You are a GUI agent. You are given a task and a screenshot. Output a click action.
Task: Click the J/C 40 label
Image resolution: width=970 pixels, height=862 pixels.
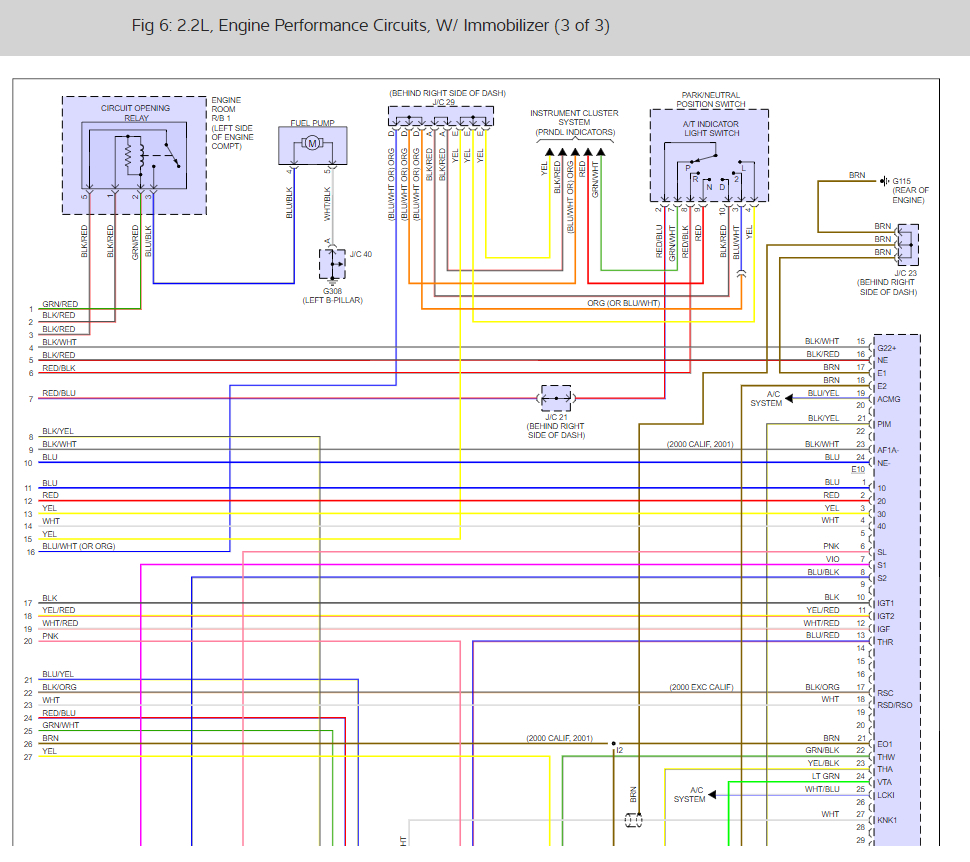361,254
